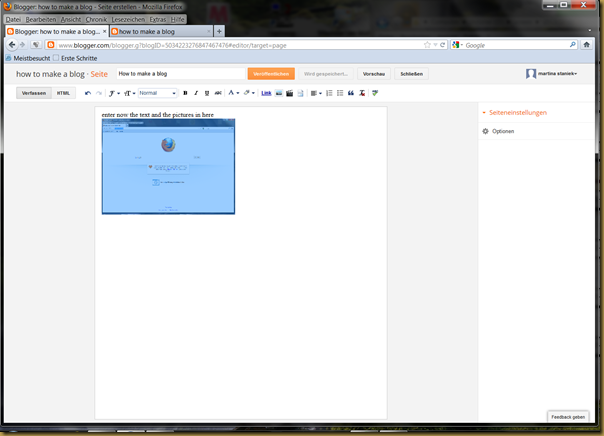Click the browser forward button

pyautogui.click(x=22, y=45)
